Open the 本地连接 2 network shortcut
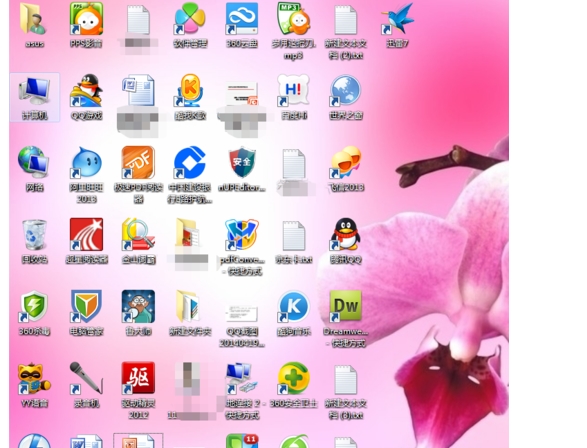 pyautogui.click(x=242, y=390)
